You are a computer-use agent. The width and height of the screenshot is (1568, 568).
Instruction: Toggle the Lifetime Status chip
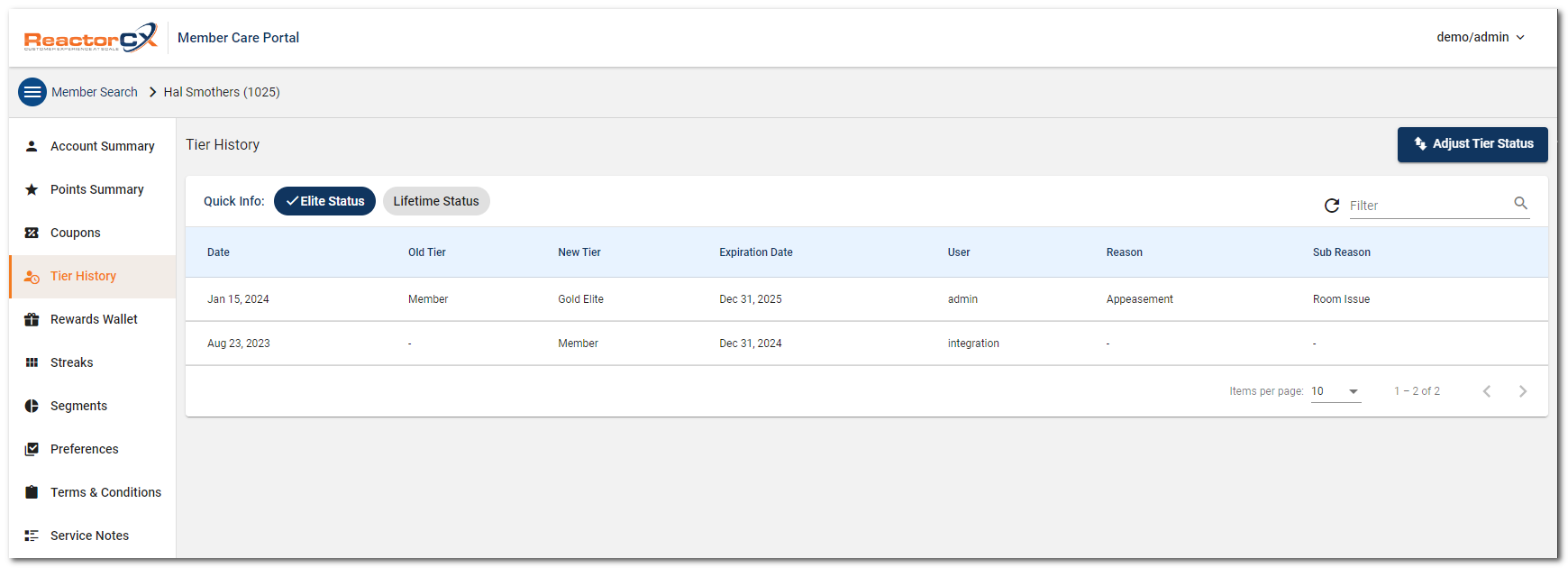436,201
